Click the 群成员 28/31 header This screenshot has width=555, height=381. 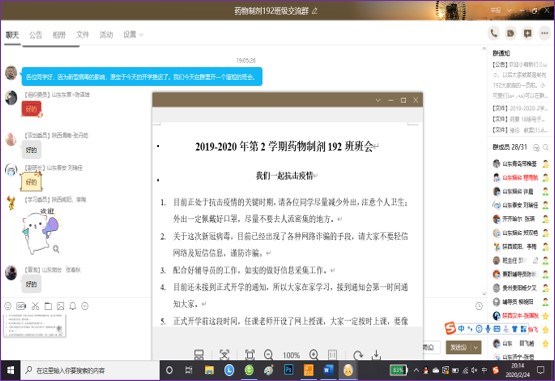[510, 147]
